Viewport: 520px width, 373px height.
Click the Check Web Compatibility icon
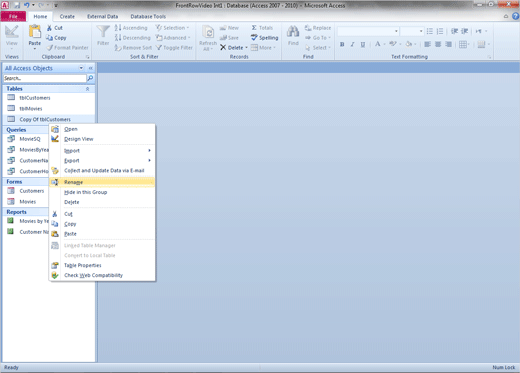55,275
